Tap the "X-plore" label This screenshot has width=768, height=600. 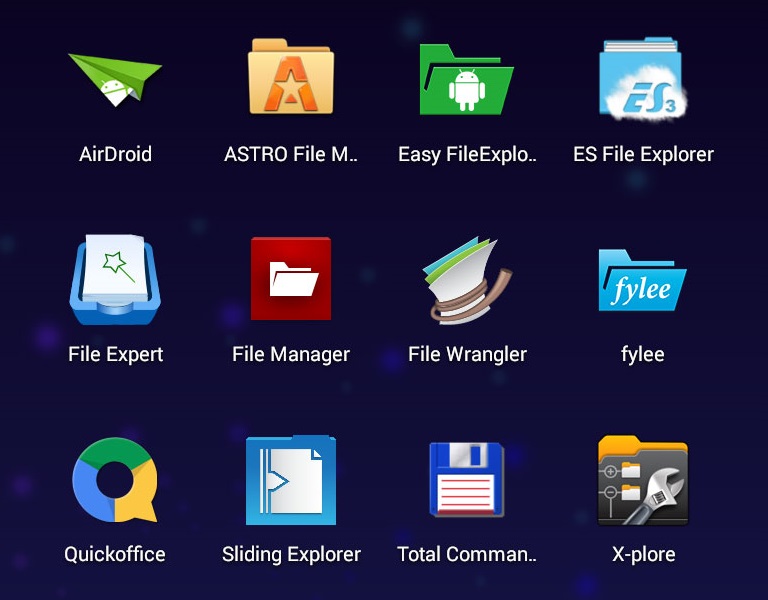point(644,555)
